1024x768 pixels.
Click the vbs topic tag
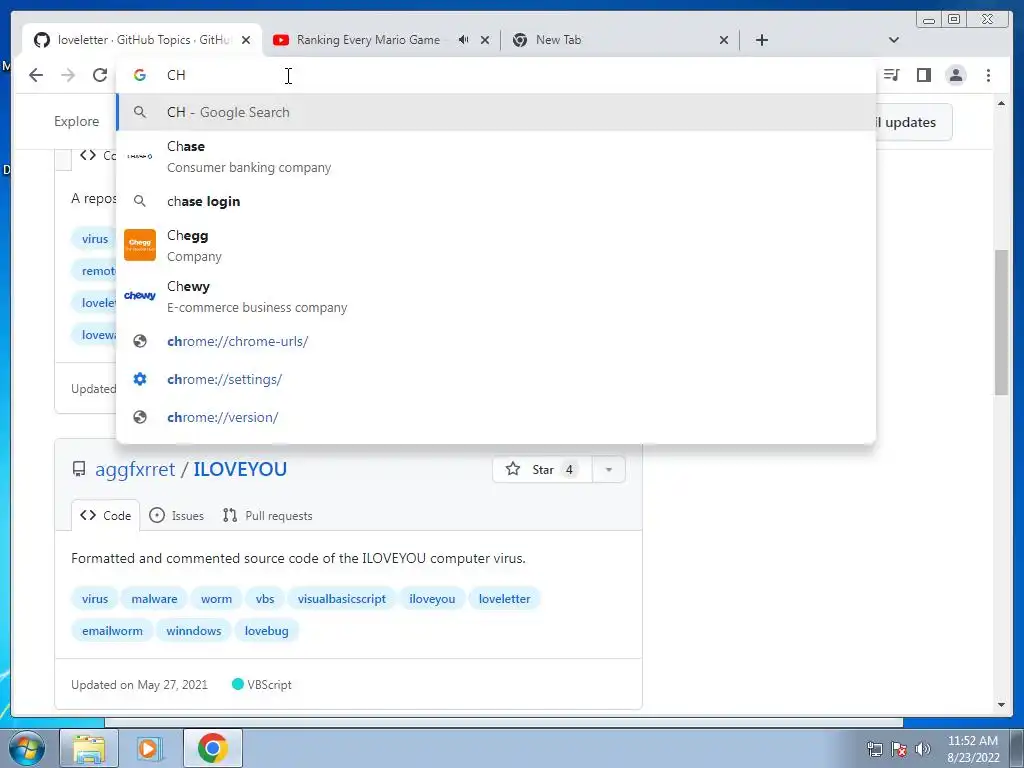pyautogui.click(x=265, y=599)
